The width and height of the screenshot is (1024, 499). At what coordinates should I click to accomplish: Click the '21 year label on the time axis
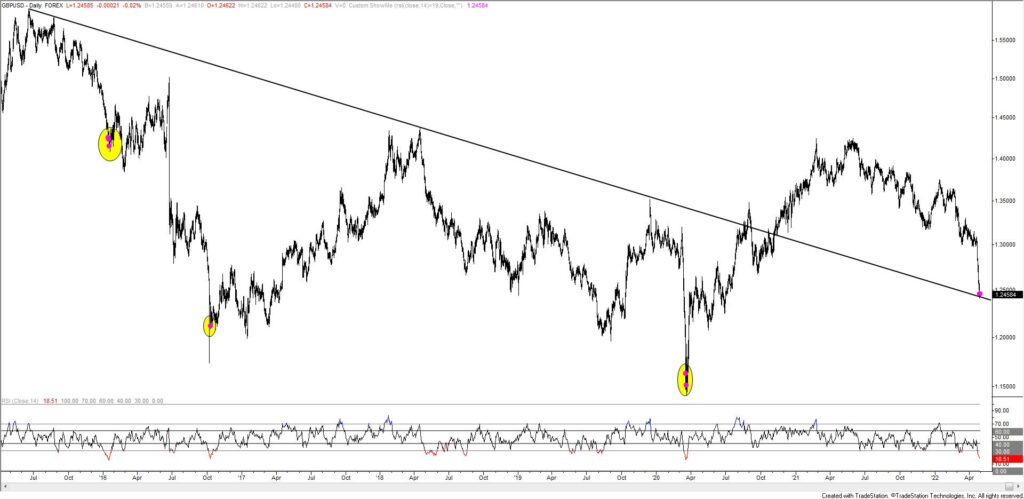797,477
